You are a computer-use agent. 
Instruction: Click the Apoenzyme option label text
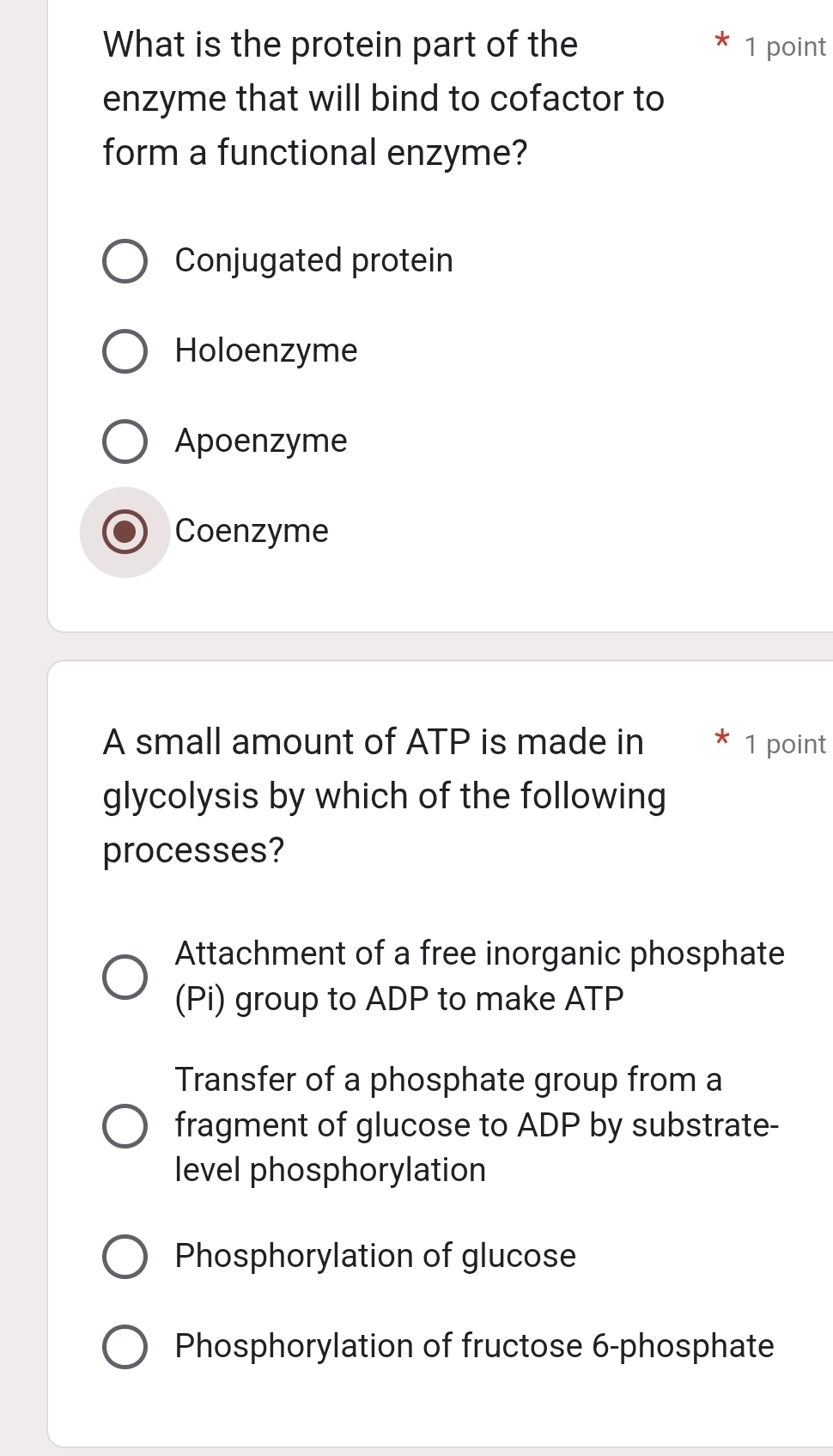[261, 441]
